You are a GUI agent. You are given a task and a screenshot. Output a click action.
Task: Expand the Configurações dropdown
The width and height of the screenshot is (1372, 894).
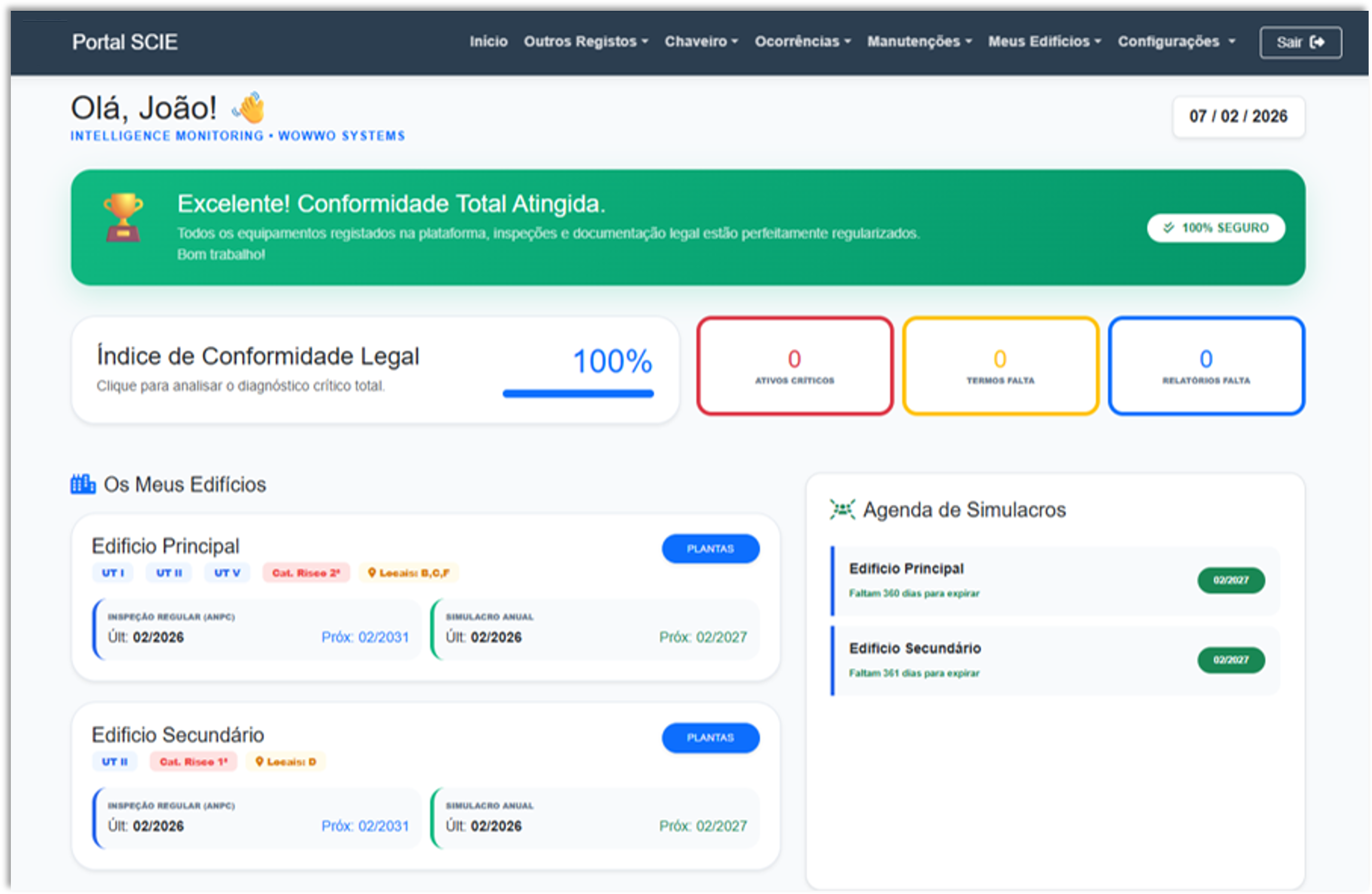[x=1176, y=41]
